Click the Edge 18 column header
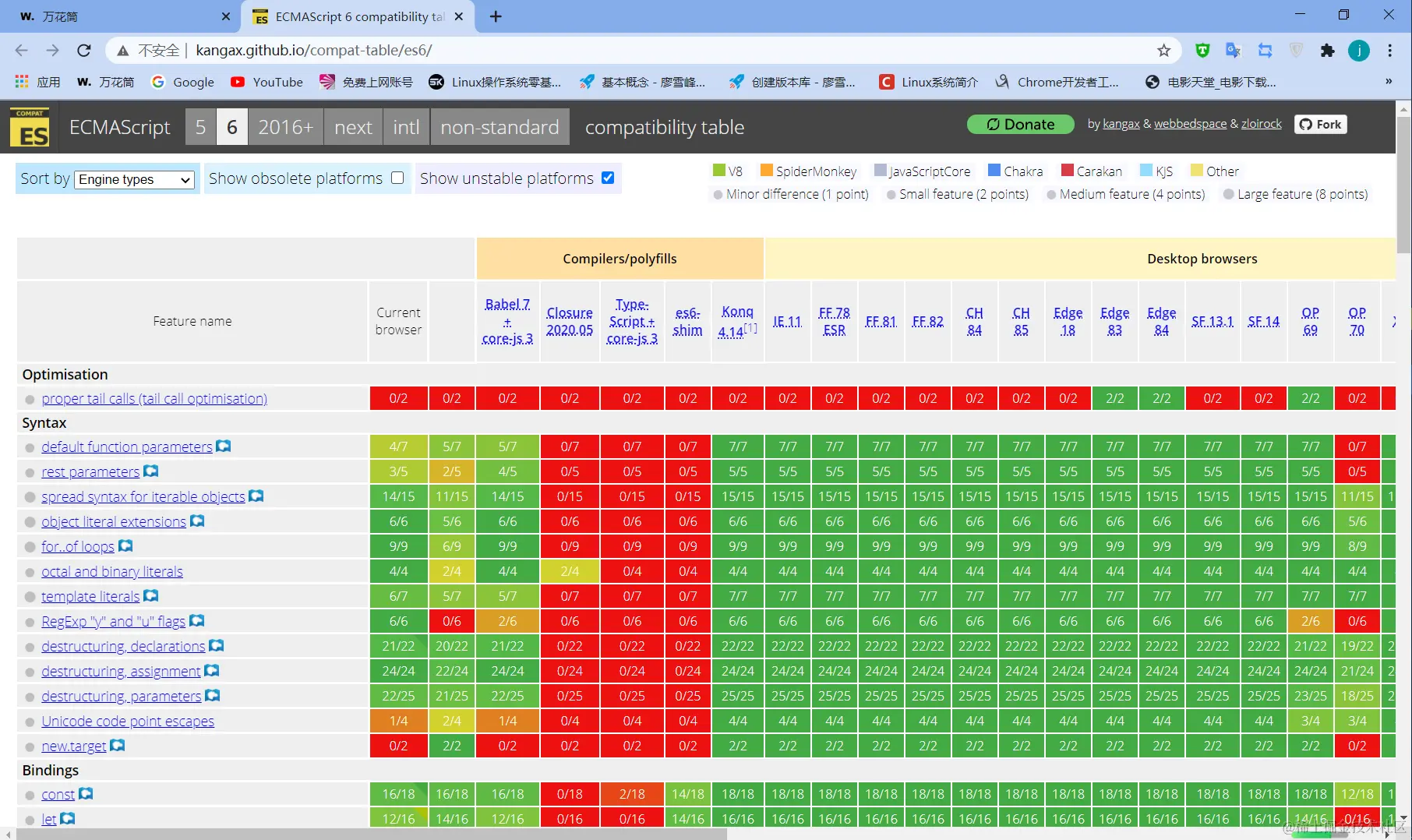 pos(1068,321)
